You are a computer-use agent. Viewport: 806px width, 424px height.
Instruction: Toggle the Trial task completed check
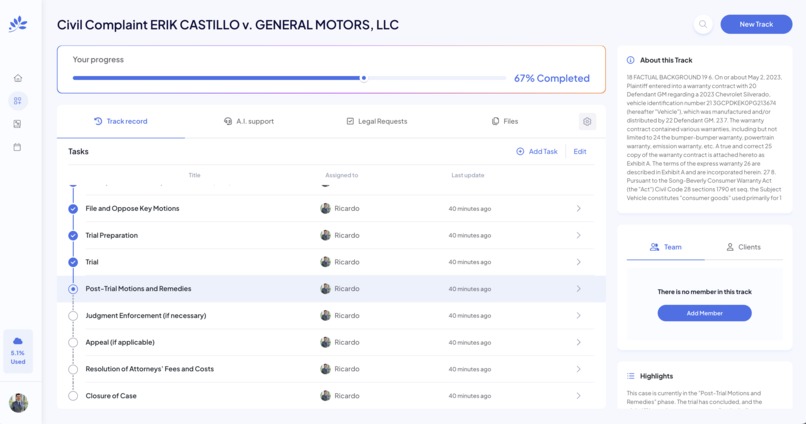(73, 262)
